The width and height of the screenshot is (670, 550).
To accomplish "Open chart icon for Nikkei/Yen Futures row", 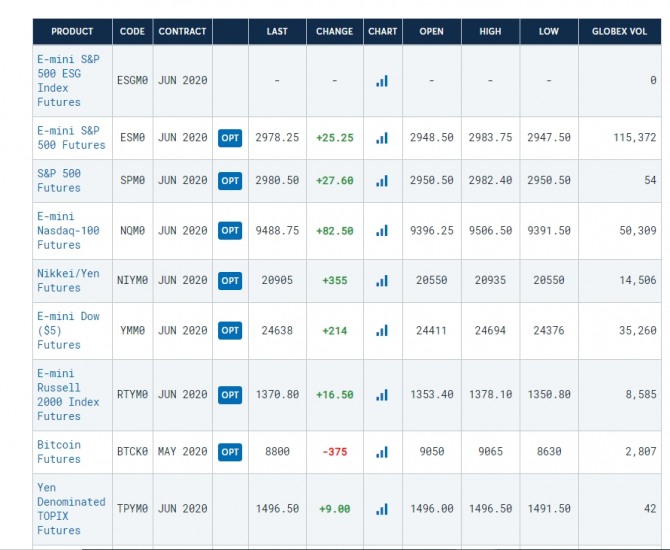I will 382,281.
